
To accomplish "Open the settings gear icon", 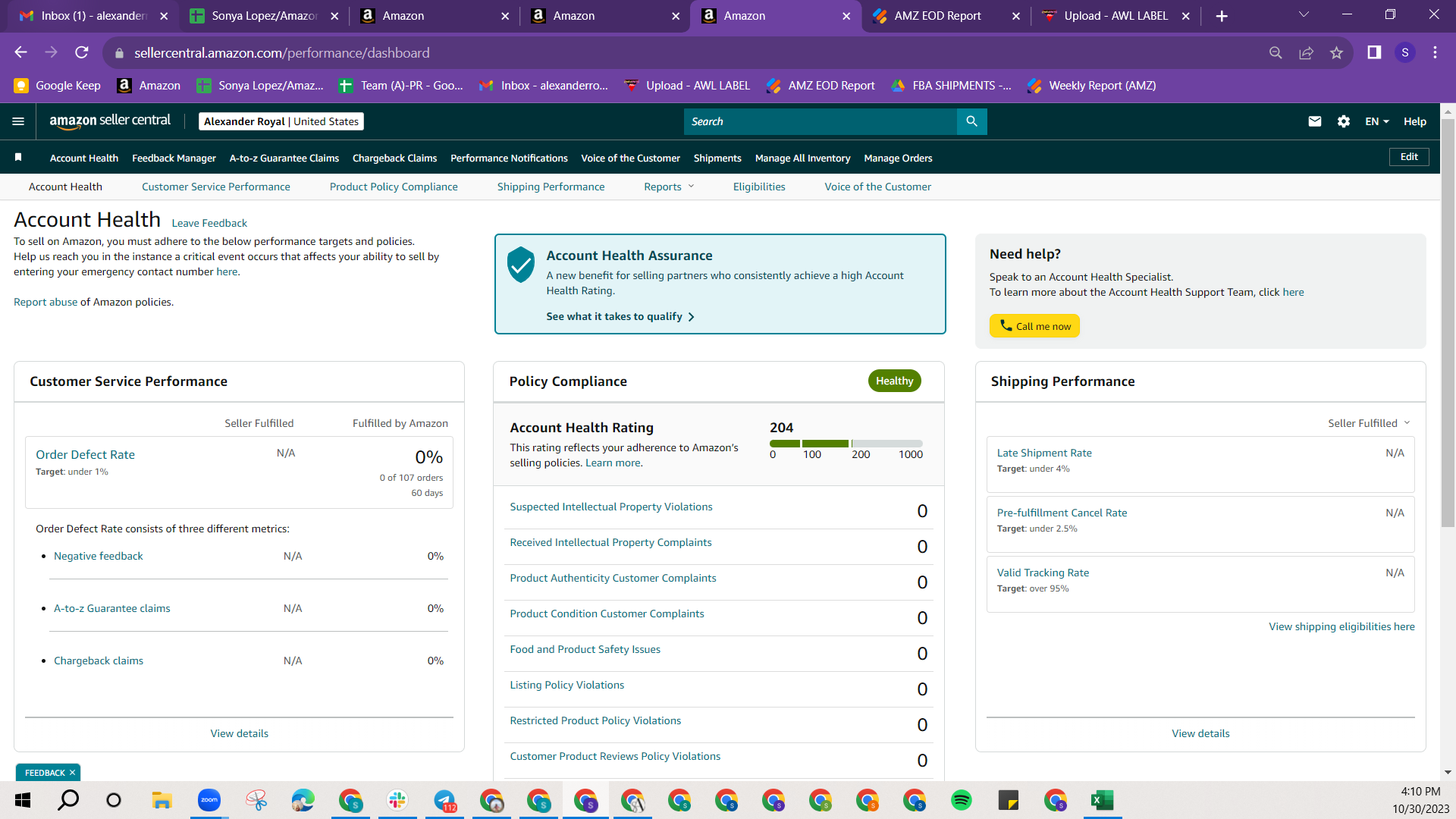I will [x=1344, y=121].
